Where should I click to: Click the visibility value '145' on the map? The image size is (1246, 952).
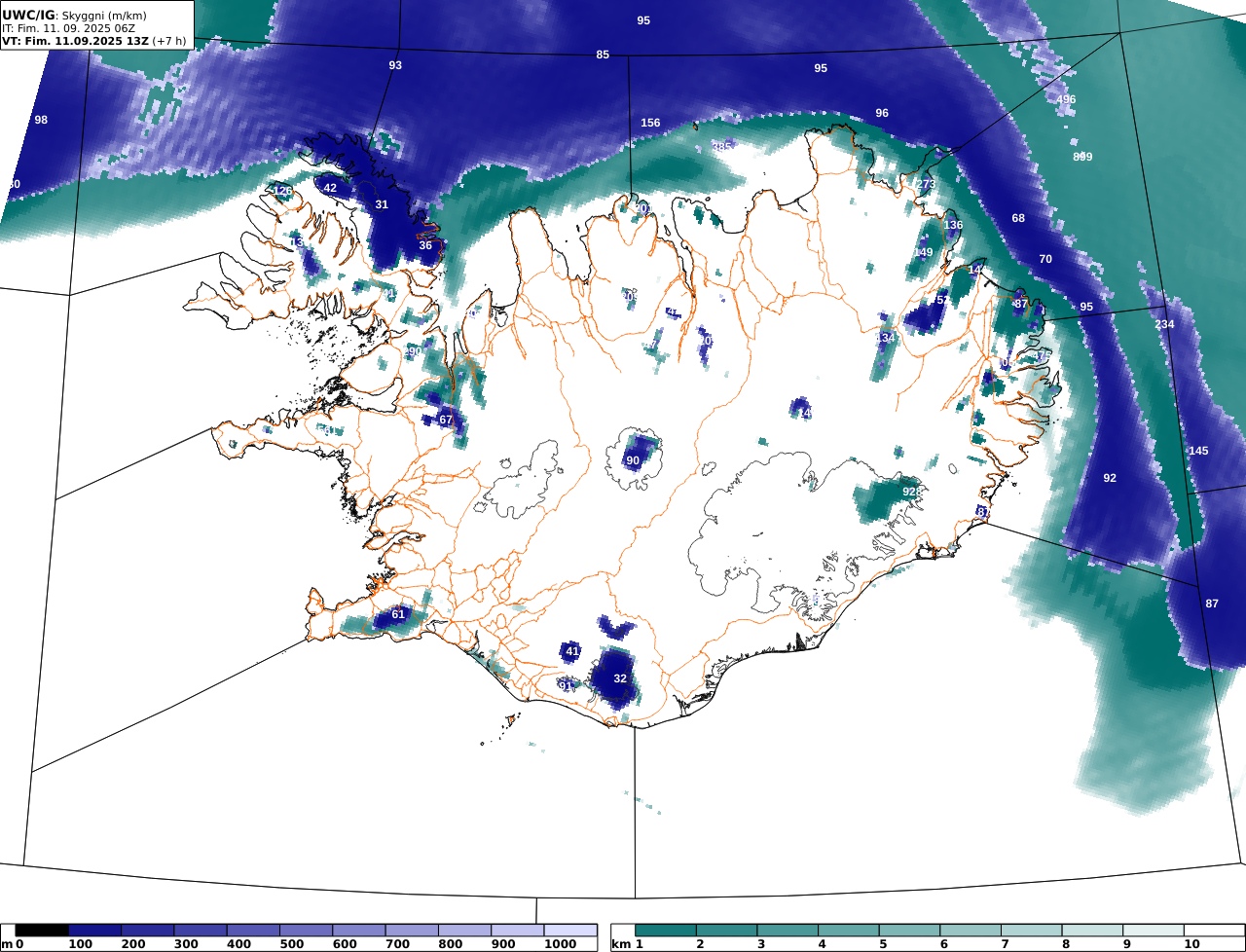click(x=1198, y=451)
